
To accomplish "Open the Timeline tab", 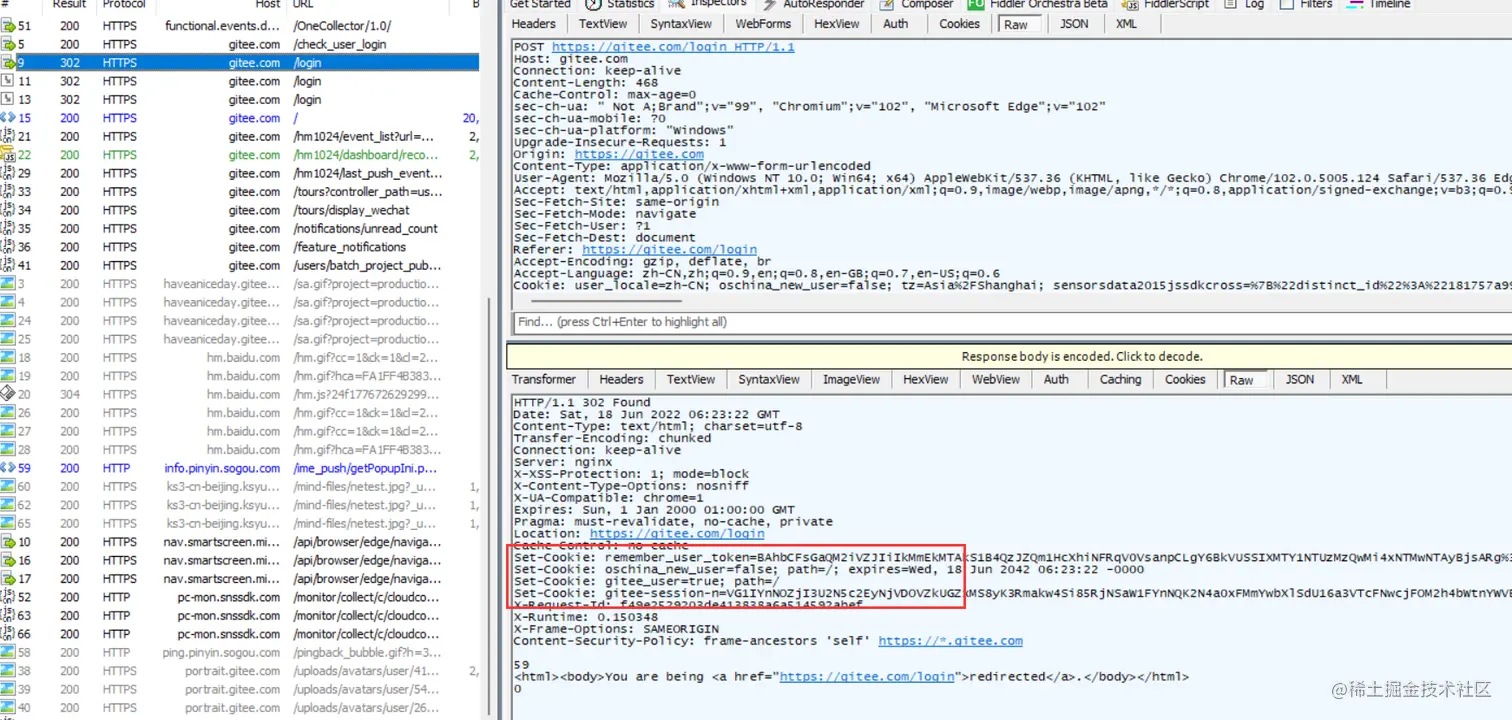I will coord(1379,4).
